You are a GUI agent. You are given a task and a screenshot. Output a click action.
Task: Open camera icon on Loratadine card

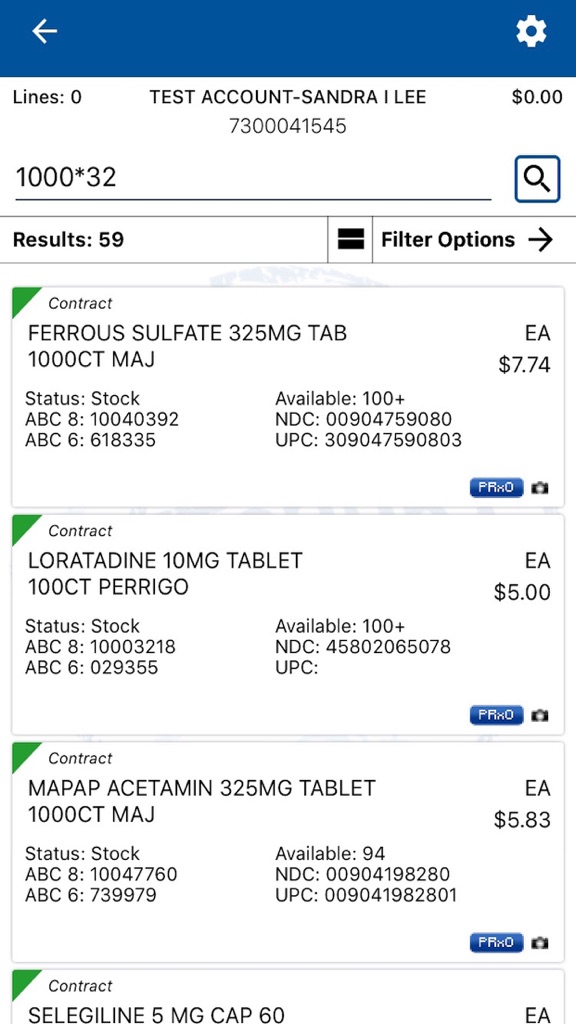click(x=539, y=715)
